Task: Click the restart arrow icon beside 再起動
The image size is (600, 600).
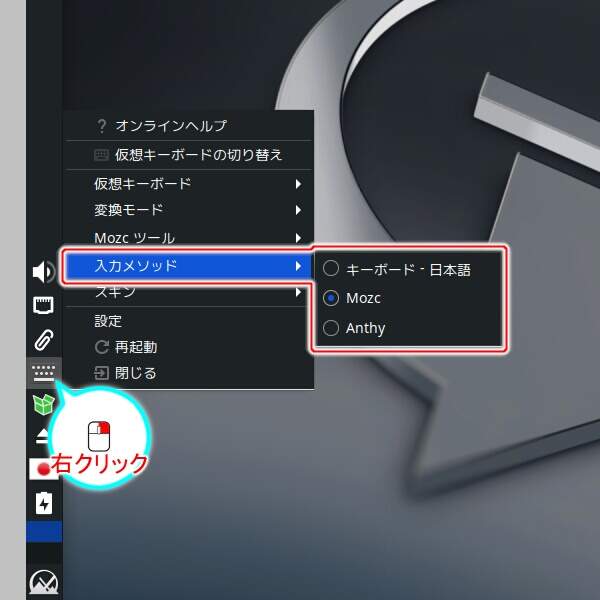Action: pyautogui.click(x=102, y=347)
